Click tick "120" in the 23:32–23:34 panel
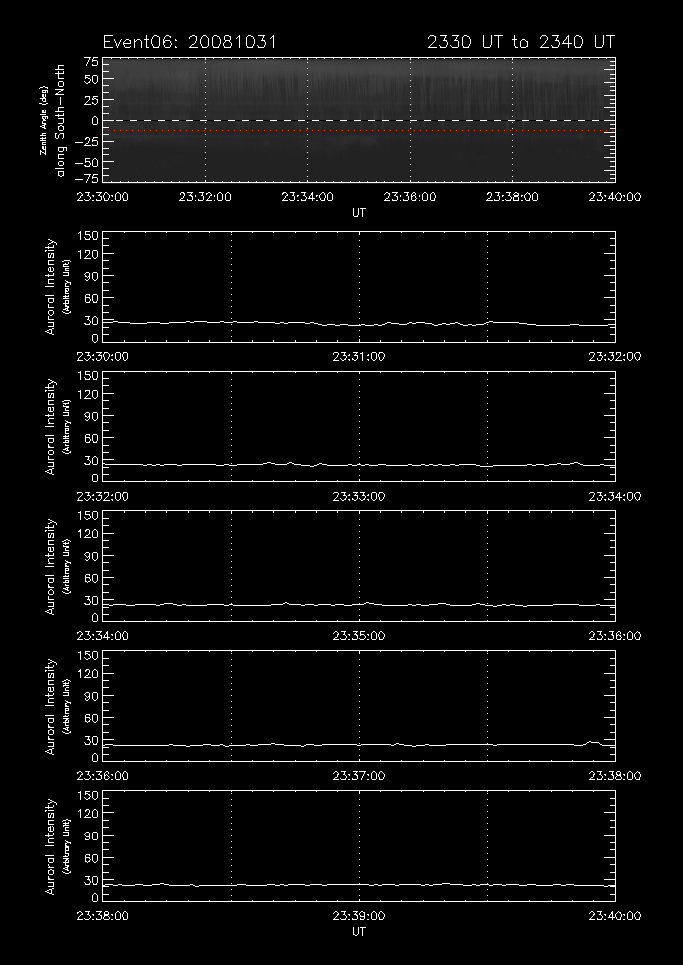 (x=89, y=394)
